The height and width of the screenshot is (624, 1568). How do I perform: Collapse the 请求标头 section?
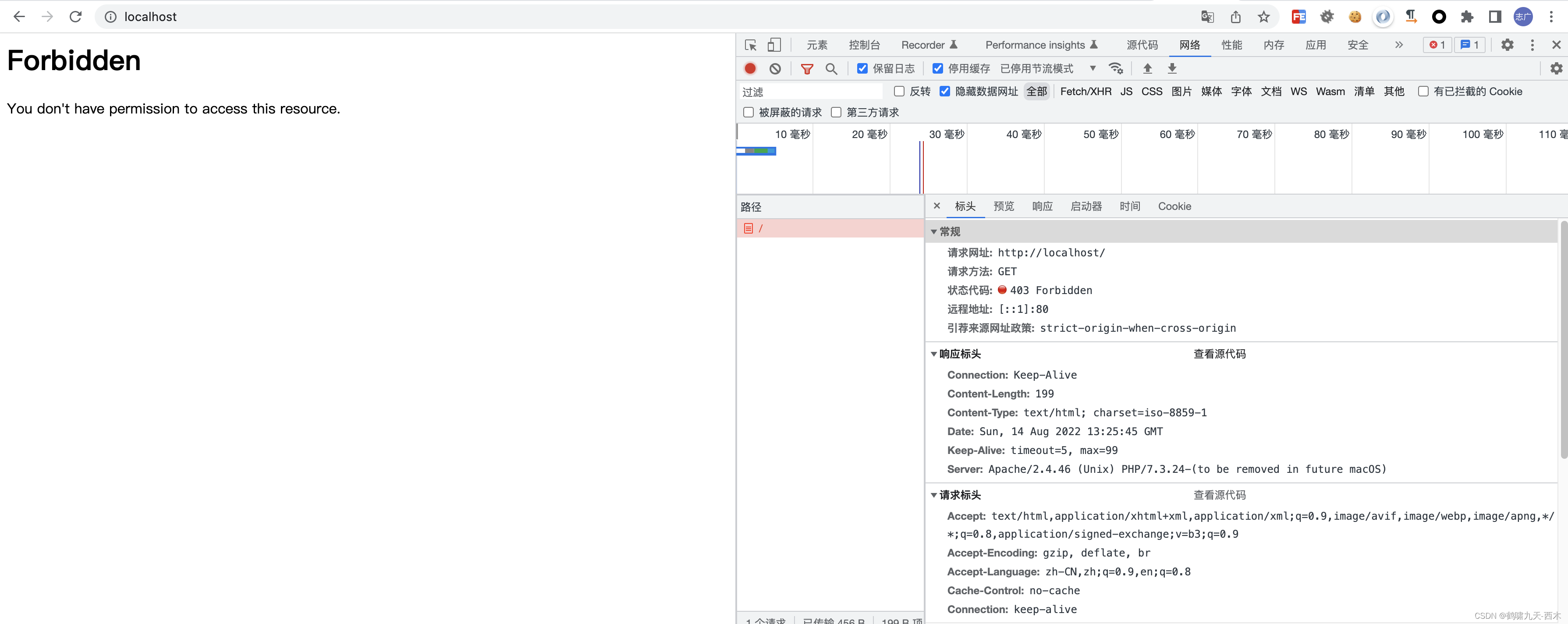click(934, 496)
